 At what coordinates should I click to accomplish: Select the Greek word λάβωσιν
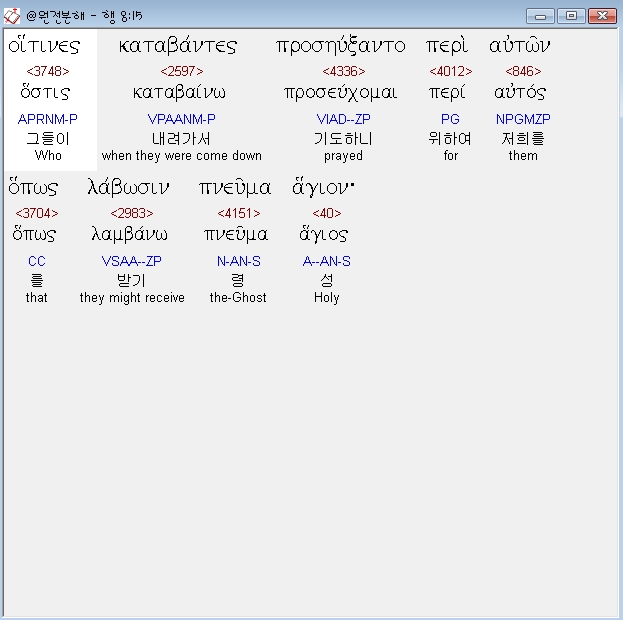[128, 187]
